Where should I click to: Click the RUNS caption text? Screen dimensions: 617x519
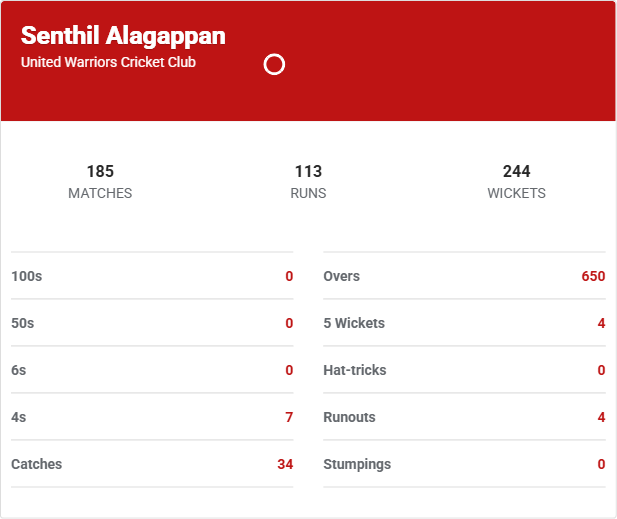coord(308,193)
